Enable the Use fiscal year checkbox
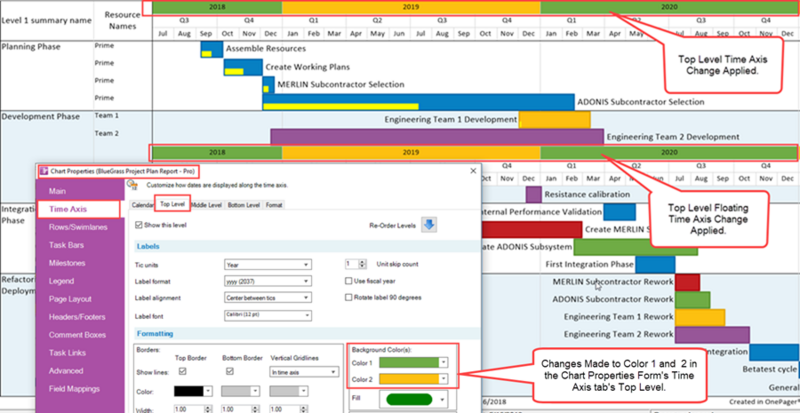 click(349, 280)
